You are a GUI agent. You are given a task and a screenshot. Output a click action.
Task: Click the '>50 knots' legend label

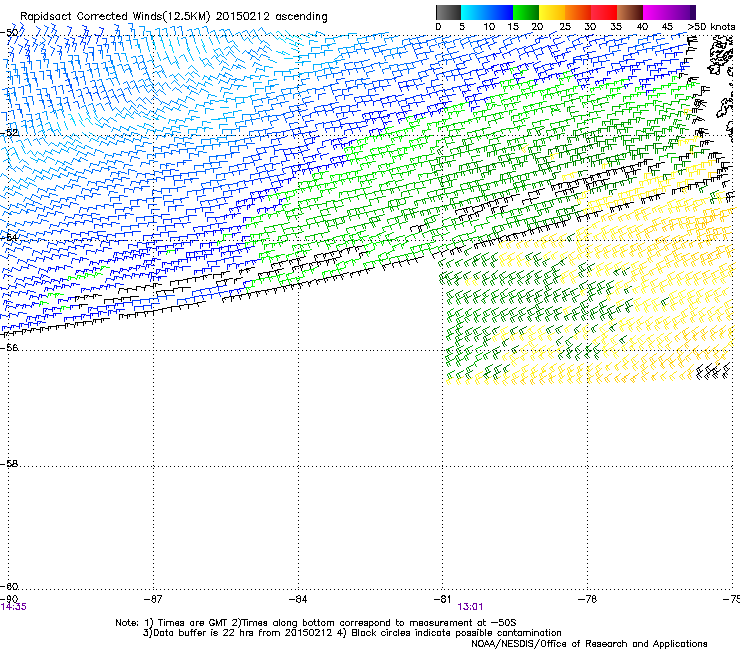click(711, 27)
